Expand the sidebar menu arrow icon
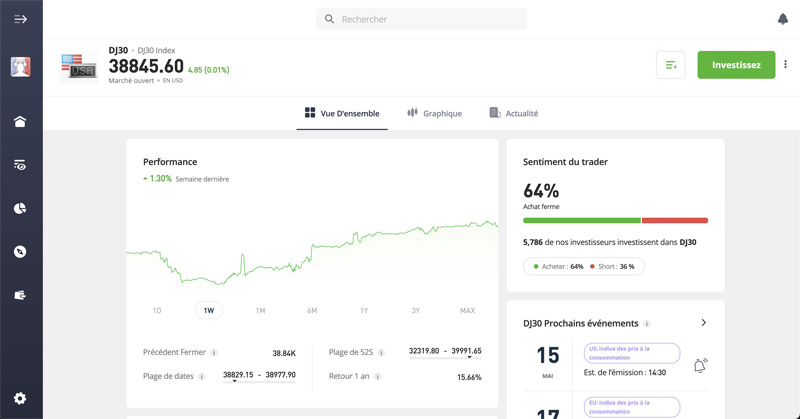800x419 pixels. 20,19
